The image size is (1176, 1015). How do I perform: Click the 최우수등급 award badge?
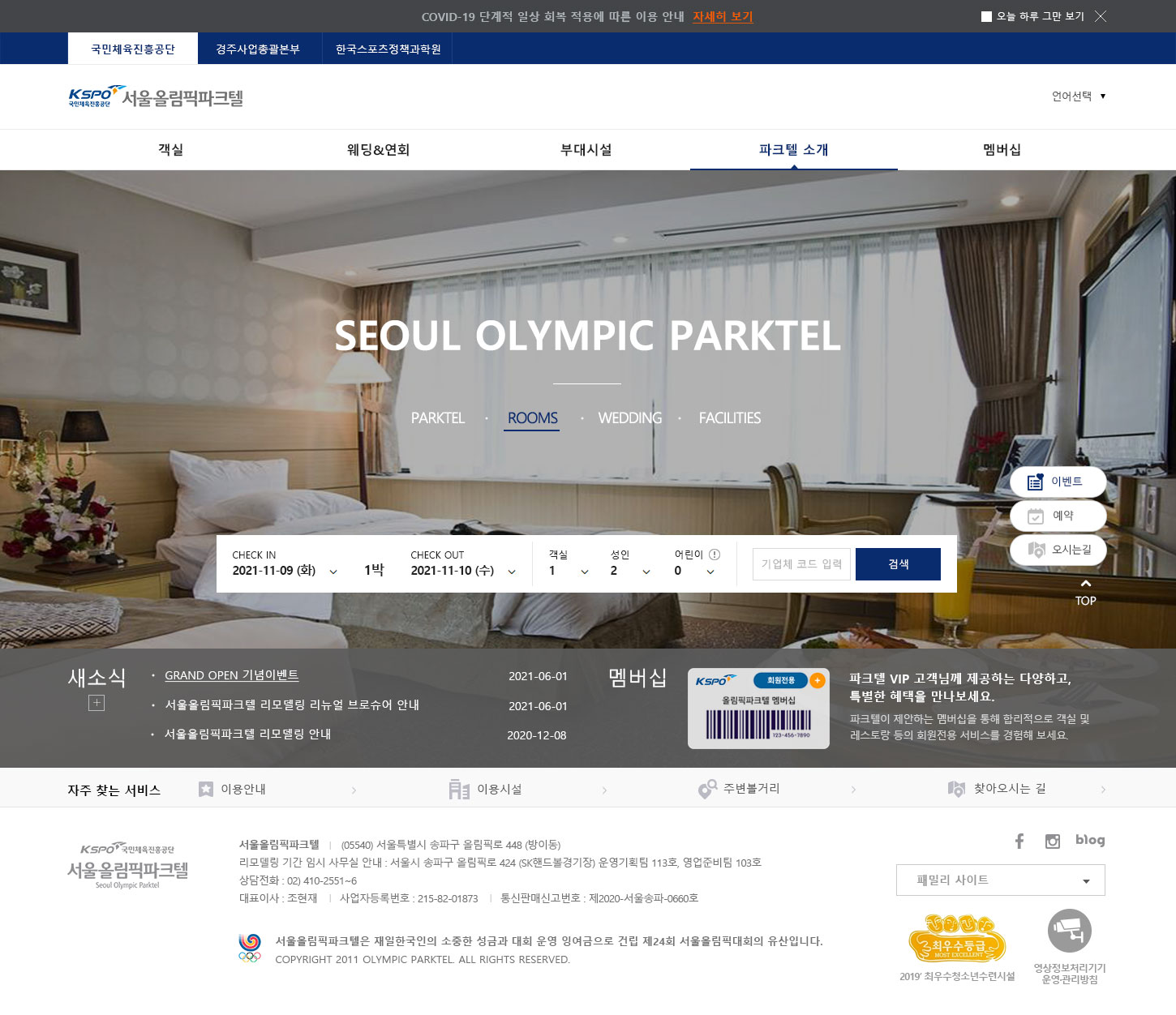(x=957, y=938)
